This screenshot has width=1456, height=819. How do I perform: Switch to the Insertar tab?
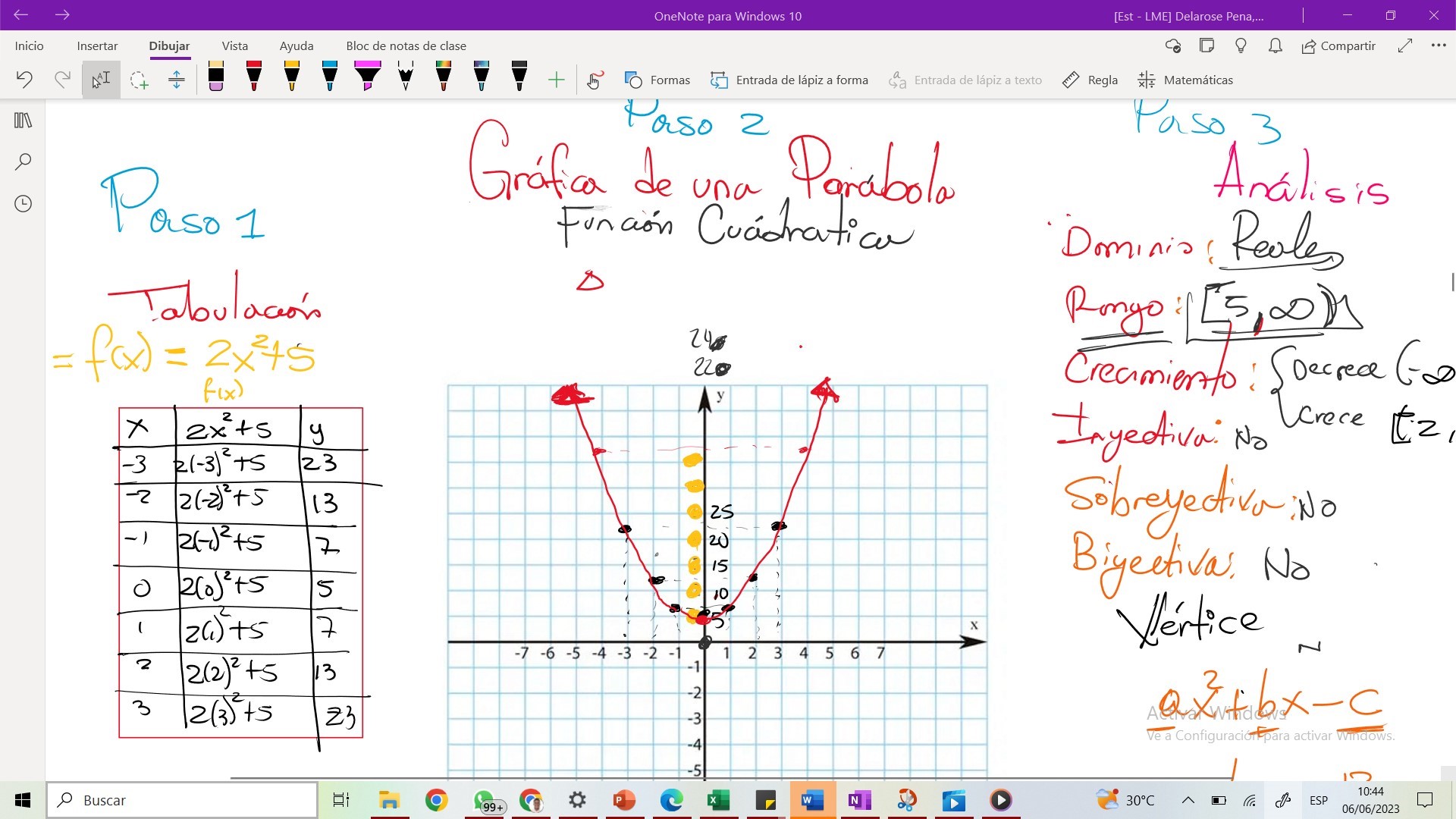coord(97,45)
